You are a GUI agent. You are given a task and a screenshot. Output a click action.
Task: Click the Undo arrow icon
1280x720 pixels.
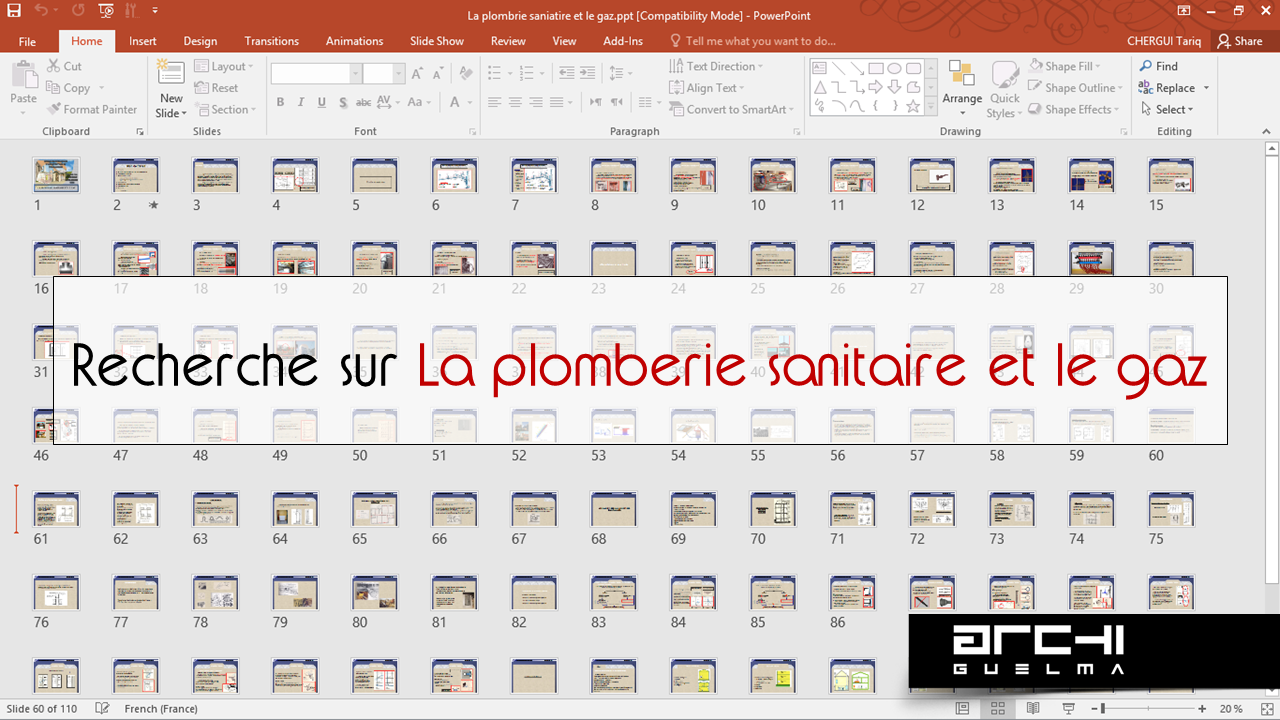[x=42, y=11]
